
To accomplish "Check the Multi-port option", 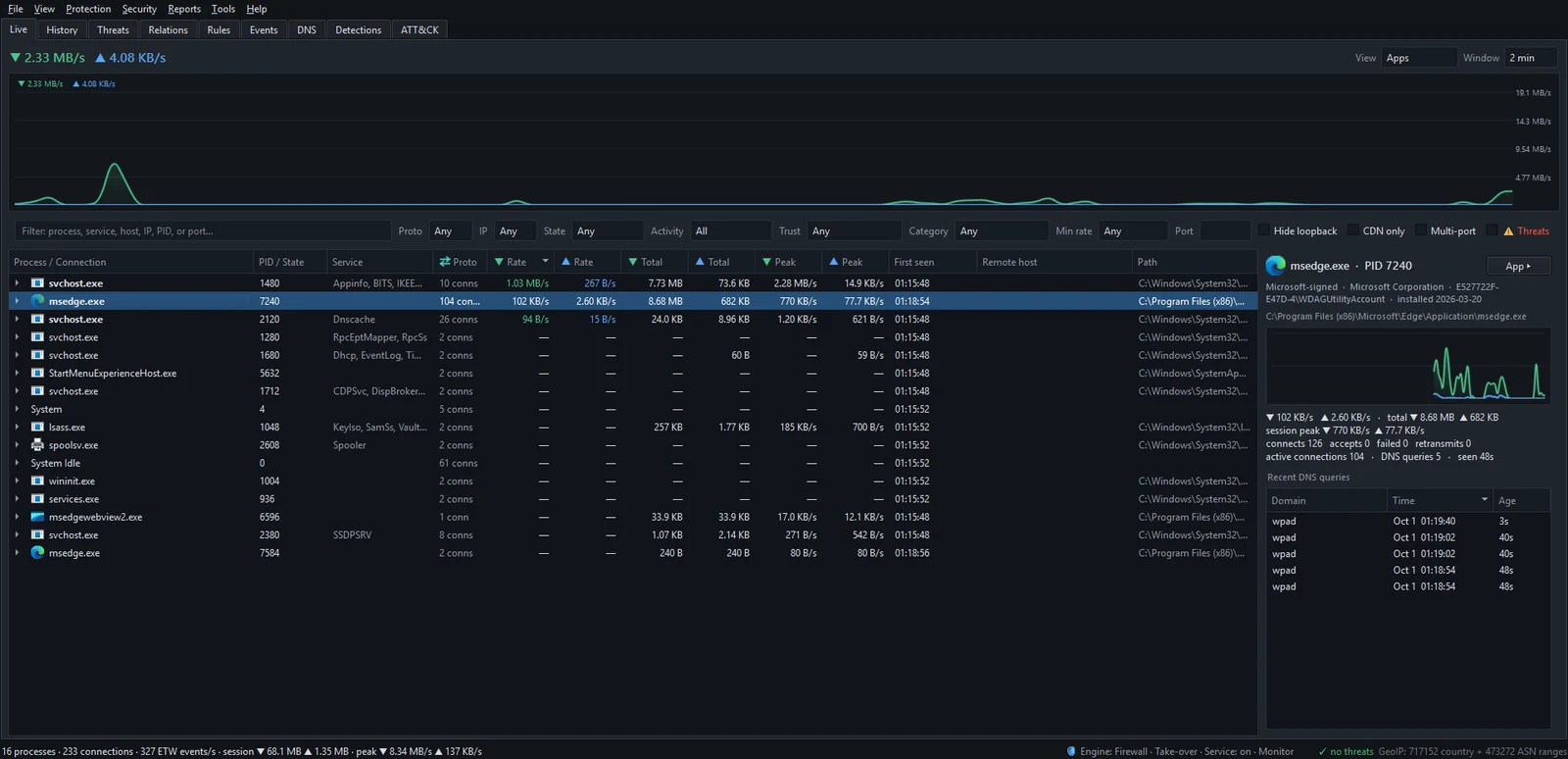I will pos(1421,231).
